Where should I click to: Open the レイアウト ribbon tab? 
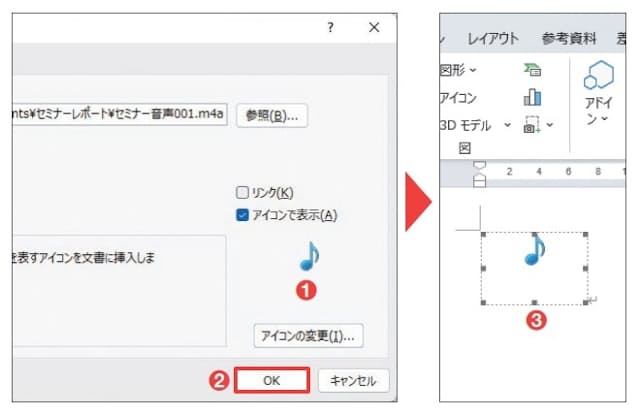[x=493, y=38]
